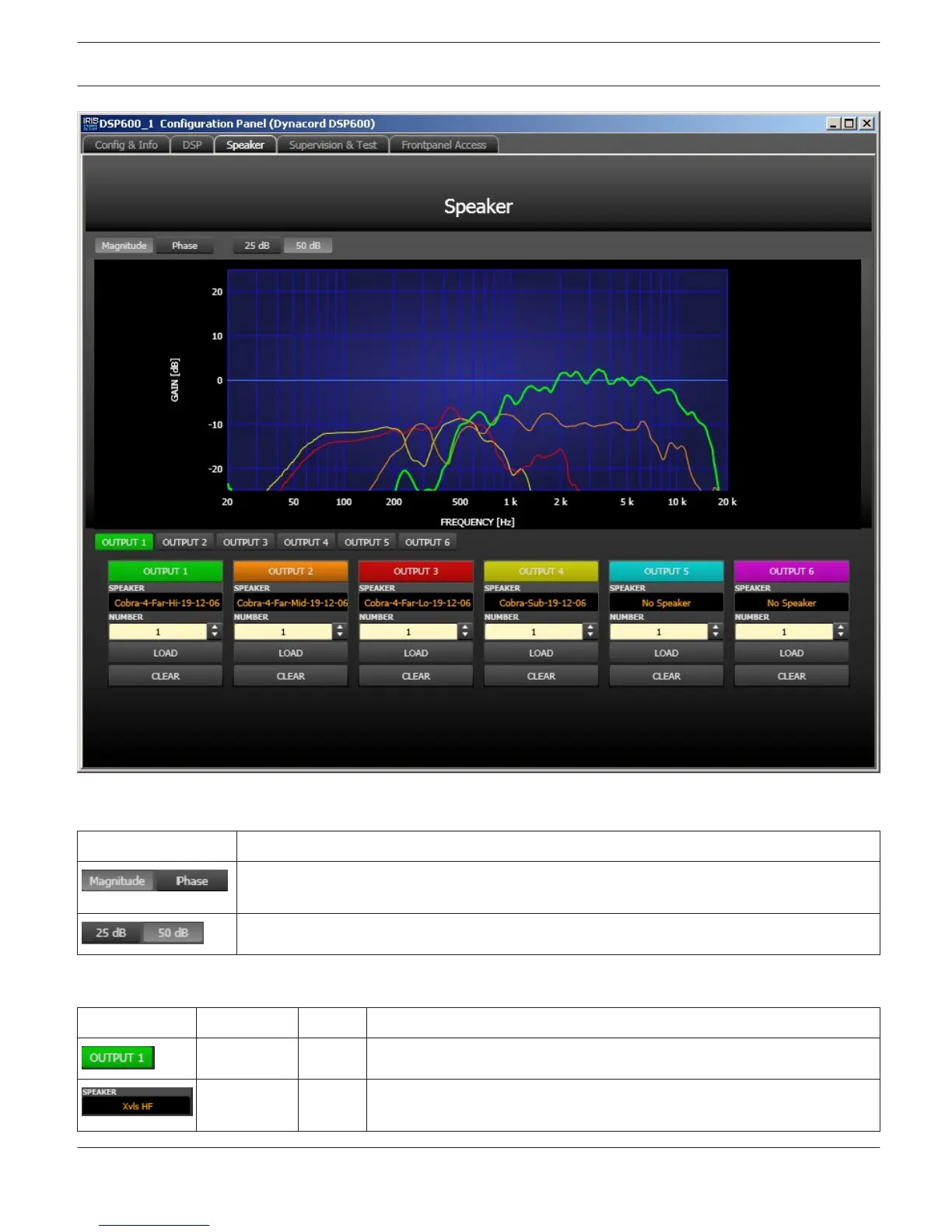Click the Cobra-4-Far-Hi-19-12-06 speaker field

[x=166, y=603]
